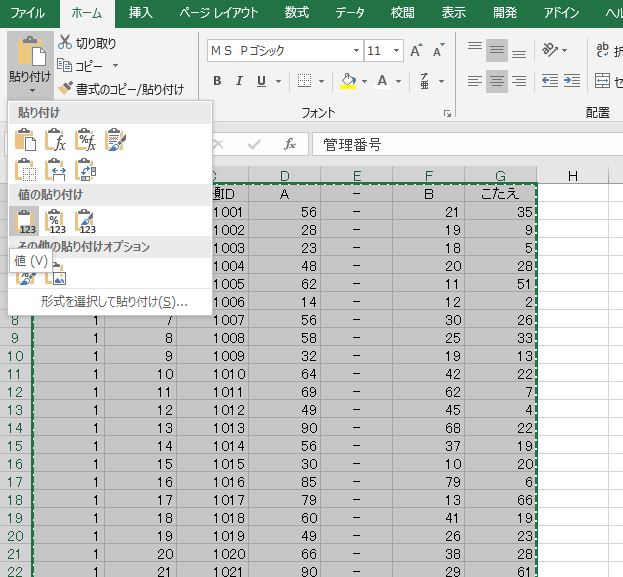Click the Paste clipboard icon button
This screenshot has height=577, width=623.
coord(30,52)
